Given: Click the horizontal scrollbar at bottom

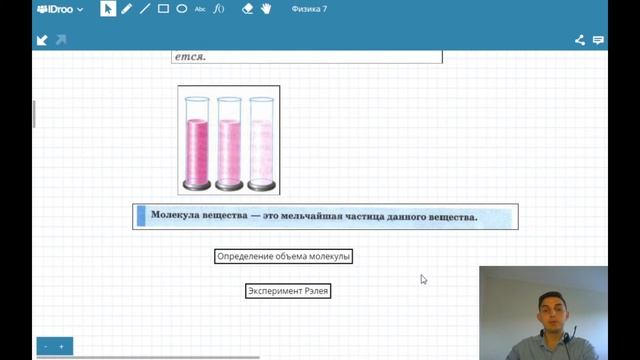Looking at the screenshot, I should [148, 358].
